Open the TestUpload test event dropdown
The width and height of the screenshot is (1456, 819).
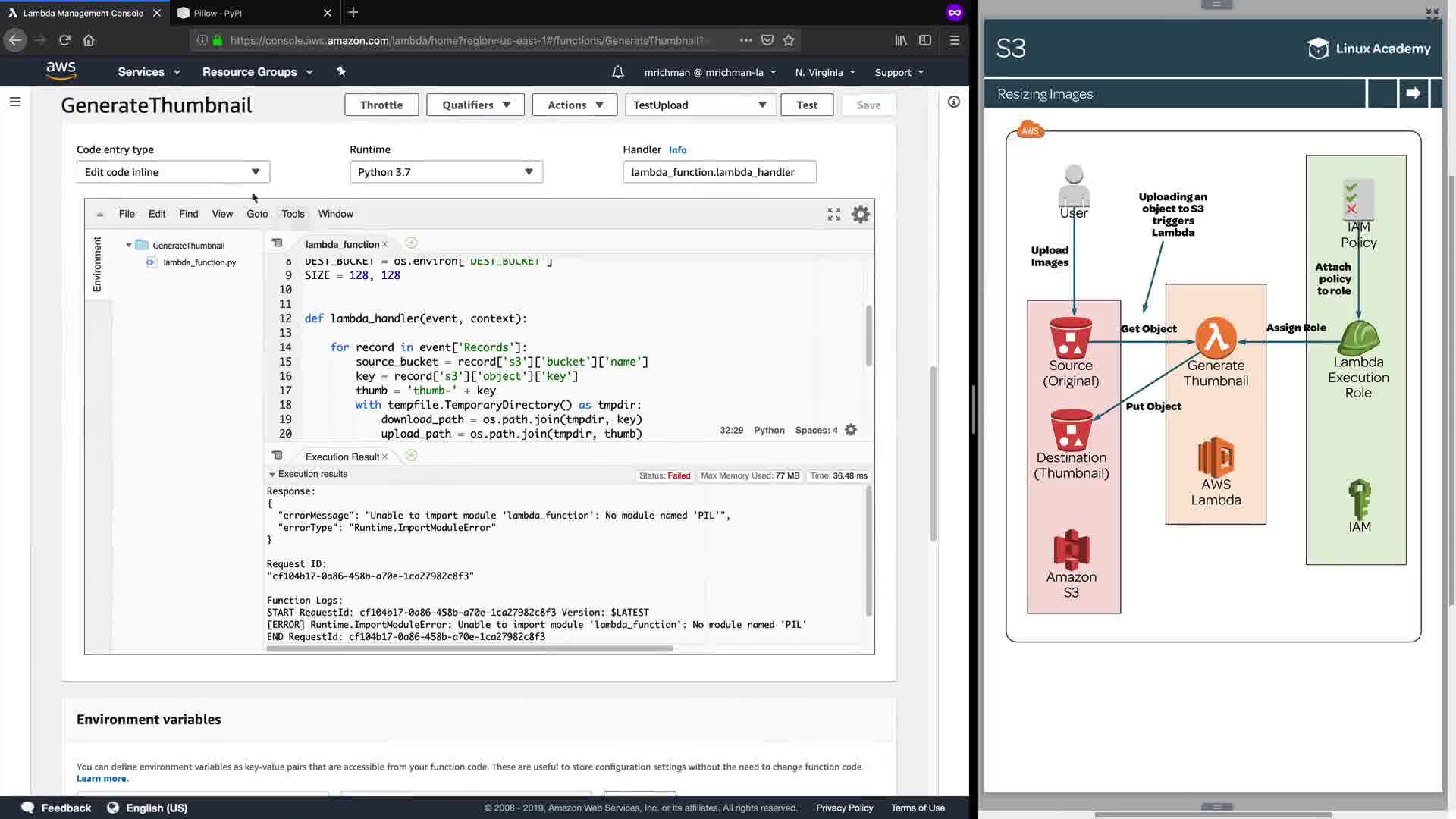pyautogui.click(x=700, y=105)
